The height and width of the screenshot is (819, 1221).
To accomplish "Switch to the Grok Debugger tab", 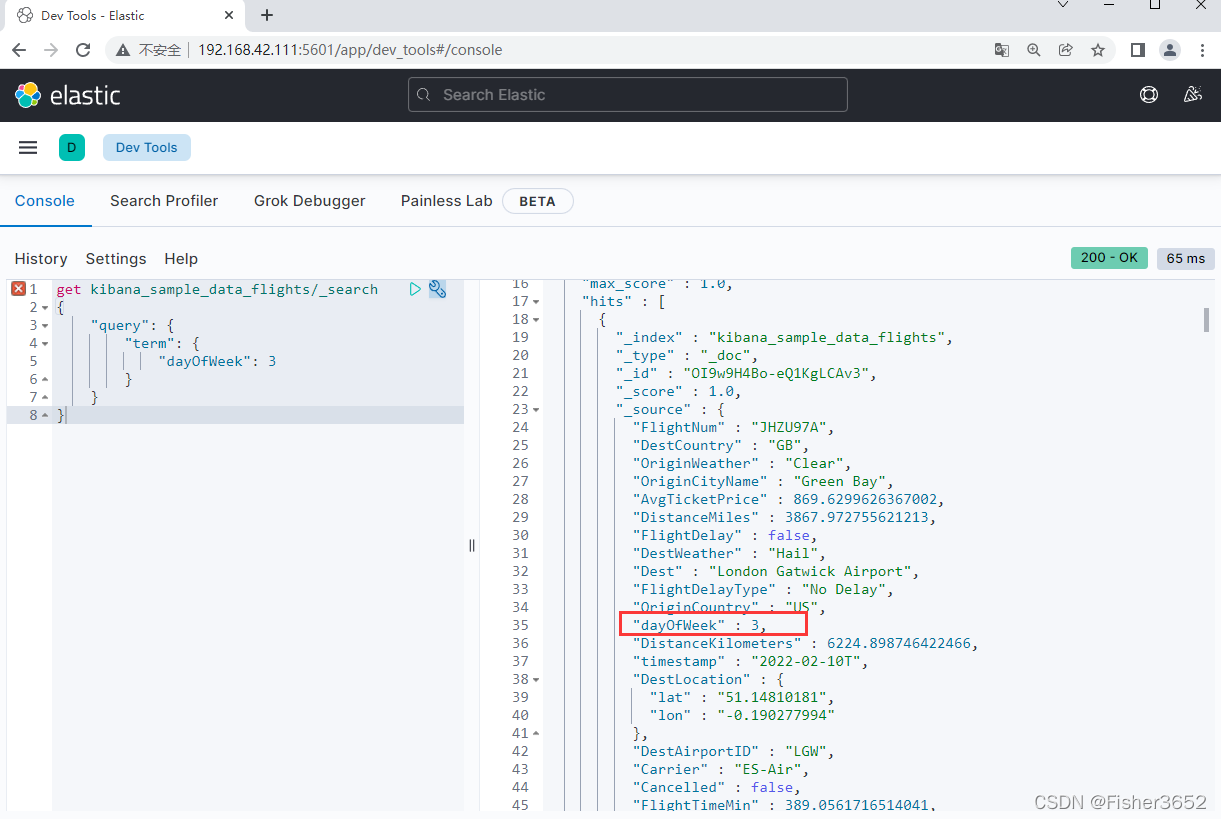I will coord(310,201).
